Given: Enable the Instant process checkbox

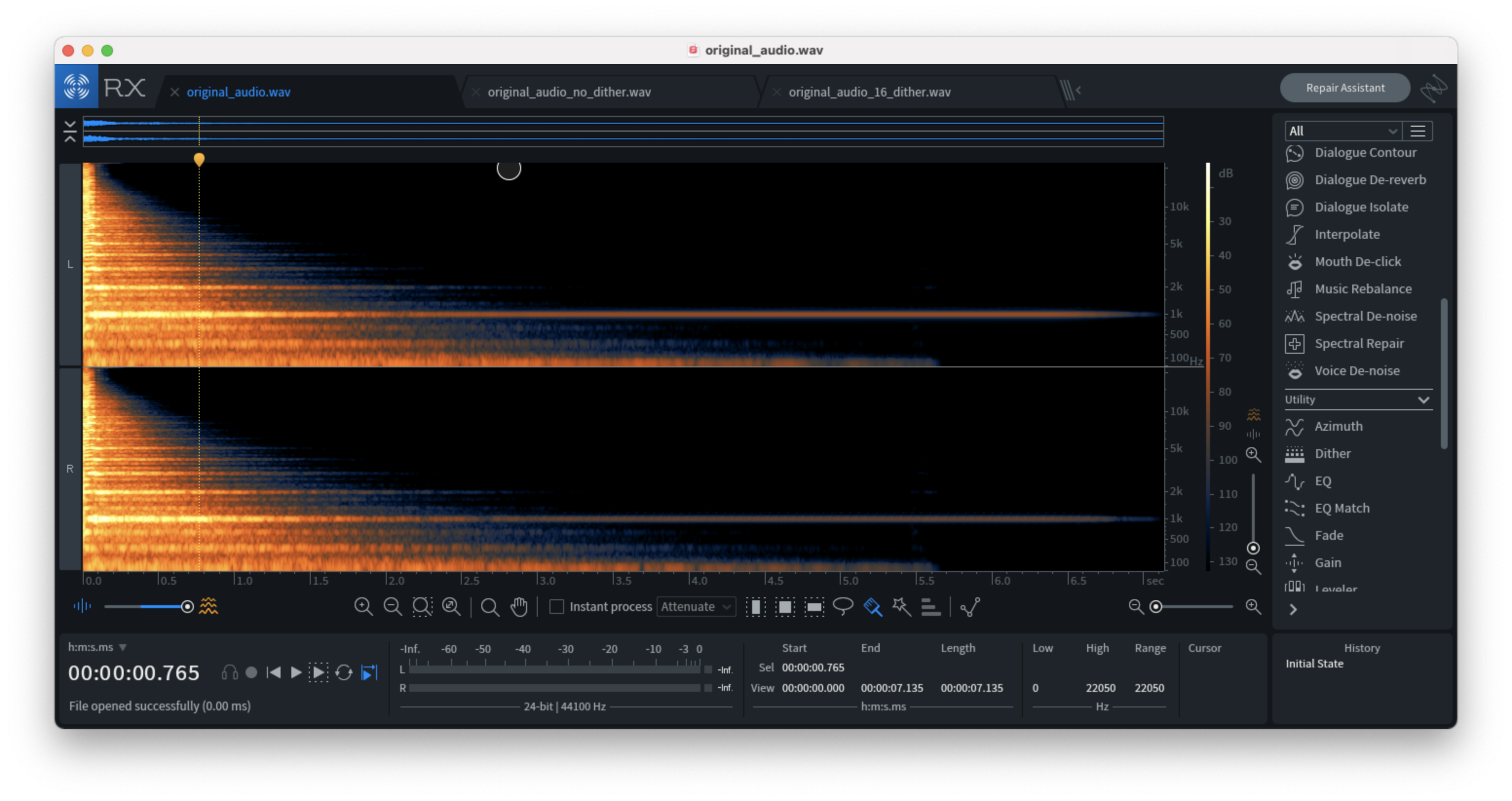Looking at the screenshot, I should coord(556,607).
